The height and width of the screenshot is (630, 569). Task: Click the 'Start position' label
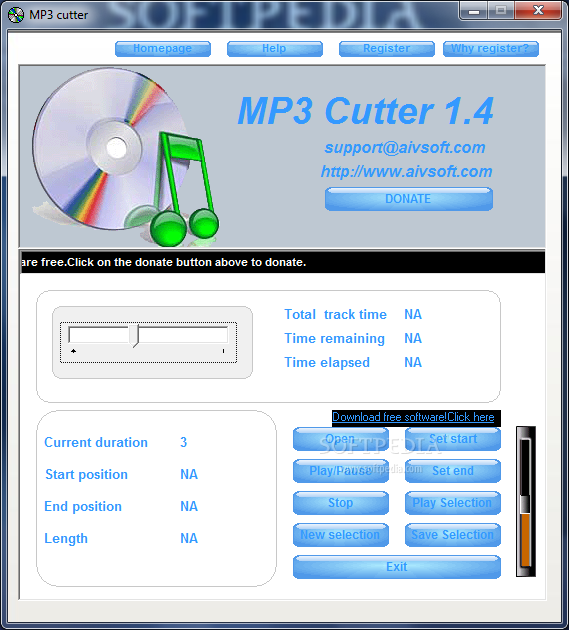pos(86,475)
